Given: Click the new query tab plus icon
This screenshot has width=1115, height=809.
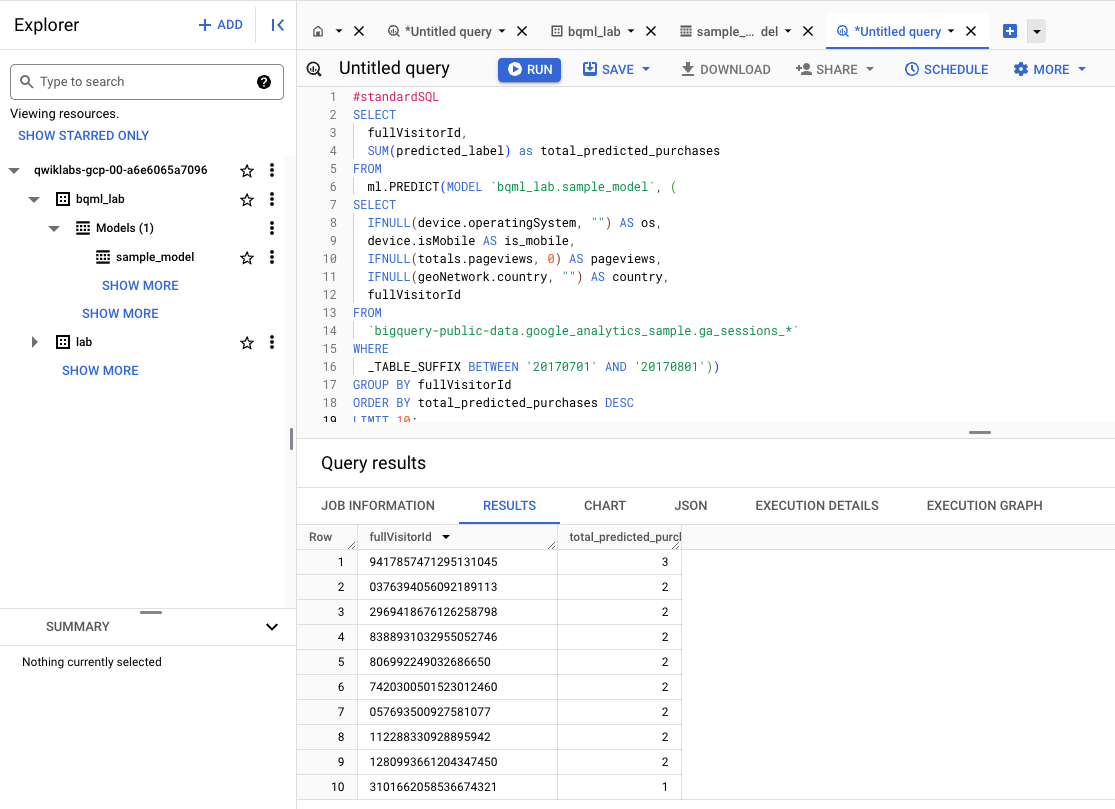Looking at the screenshot, I should [1010, 32].
